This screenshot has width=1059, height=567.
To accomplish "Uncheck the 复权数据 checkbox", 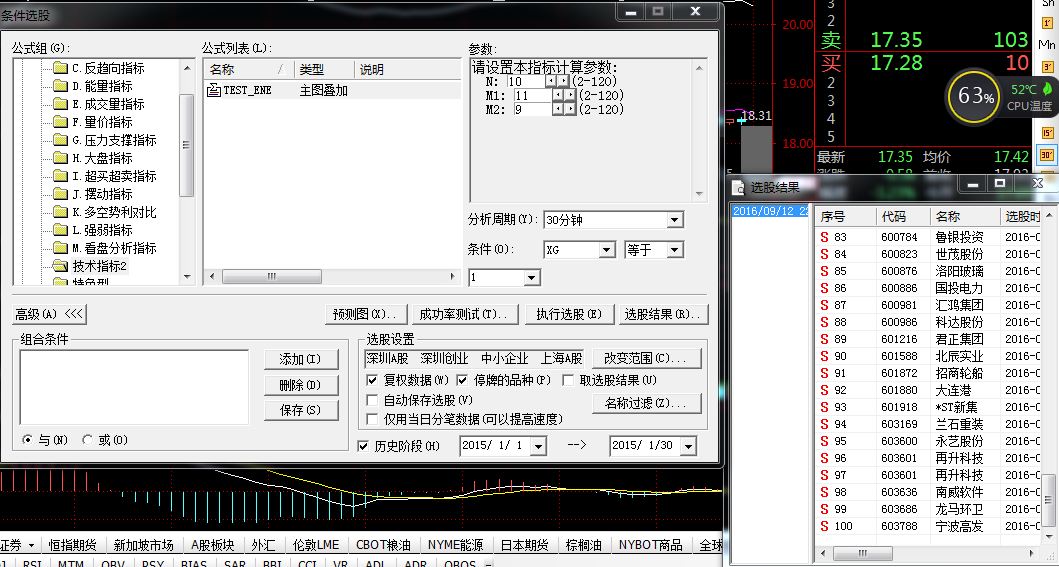I will pos(373,380).
